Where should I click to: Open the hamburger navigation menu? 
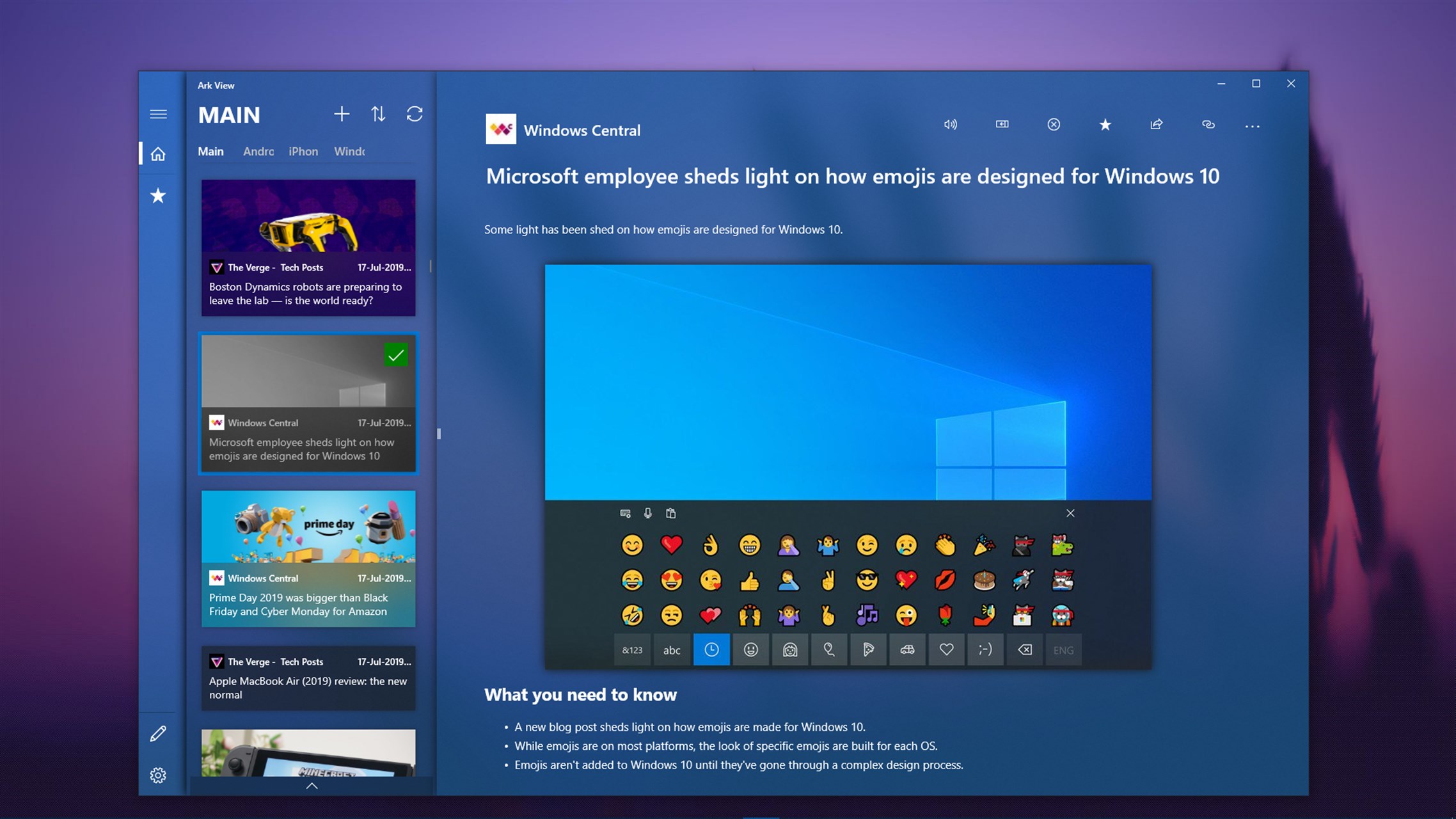158,115
